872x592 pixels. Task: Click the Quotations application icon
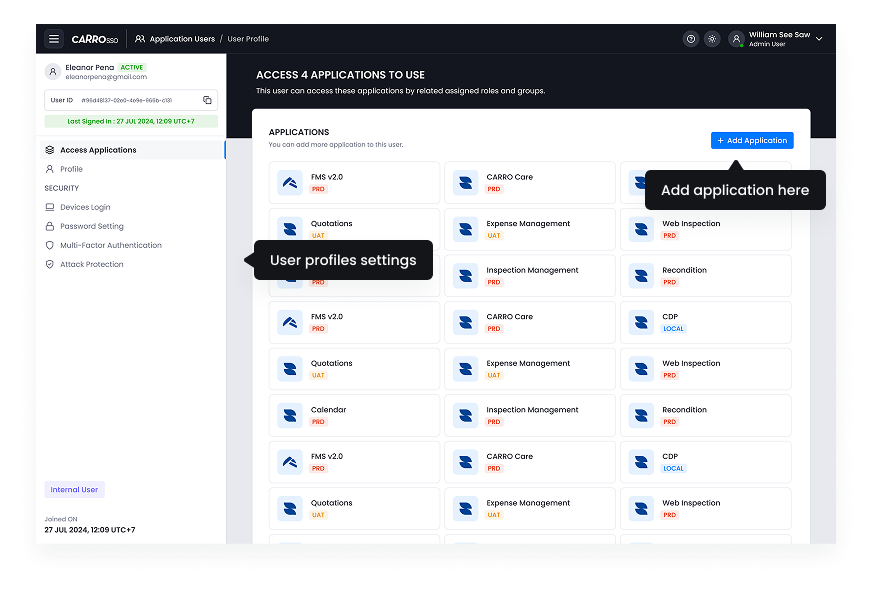[x=288, y=229]
